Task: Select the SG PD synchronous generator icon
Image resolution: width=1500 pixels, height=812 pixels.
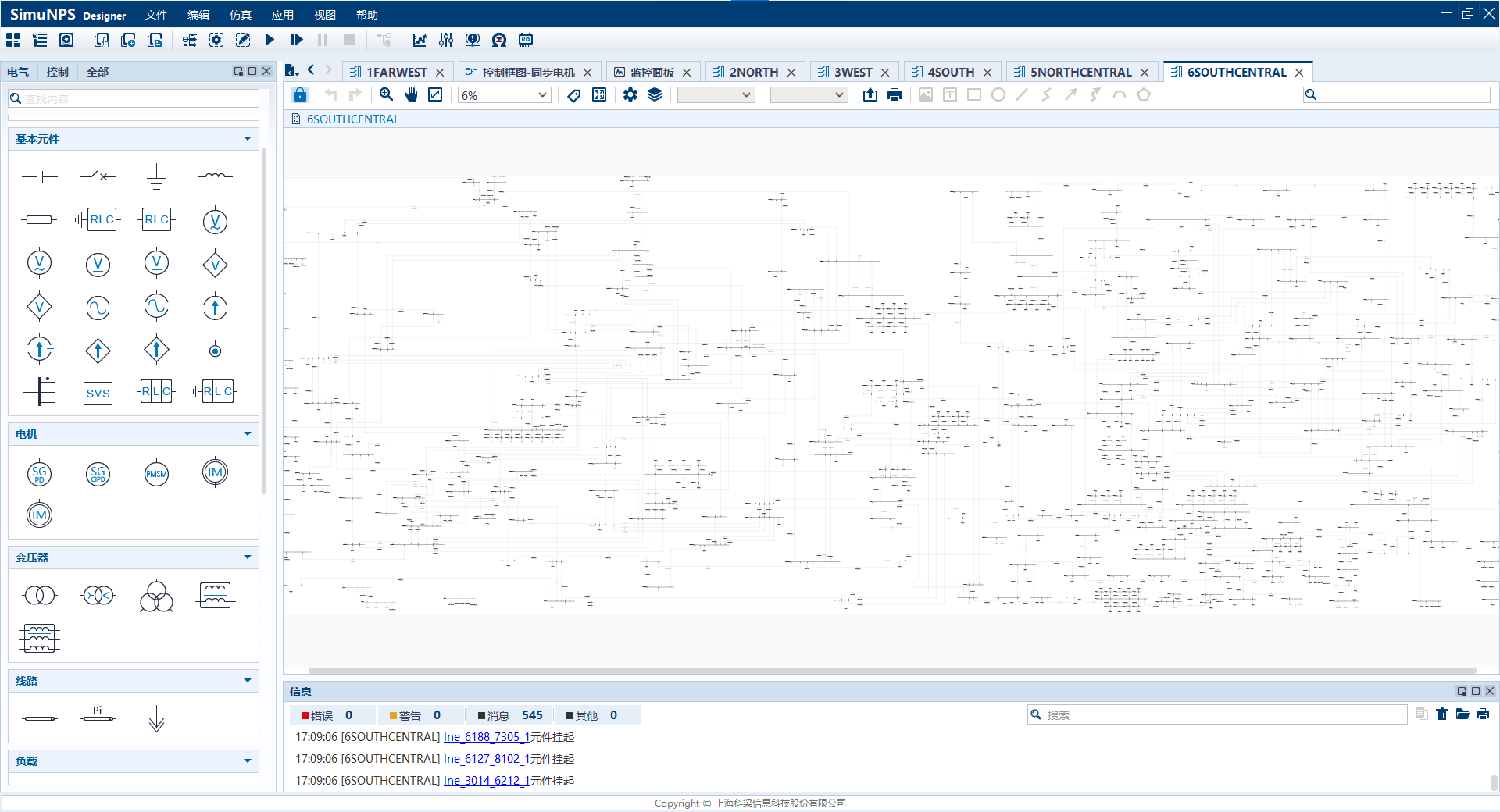Action: tap(39, 473)
